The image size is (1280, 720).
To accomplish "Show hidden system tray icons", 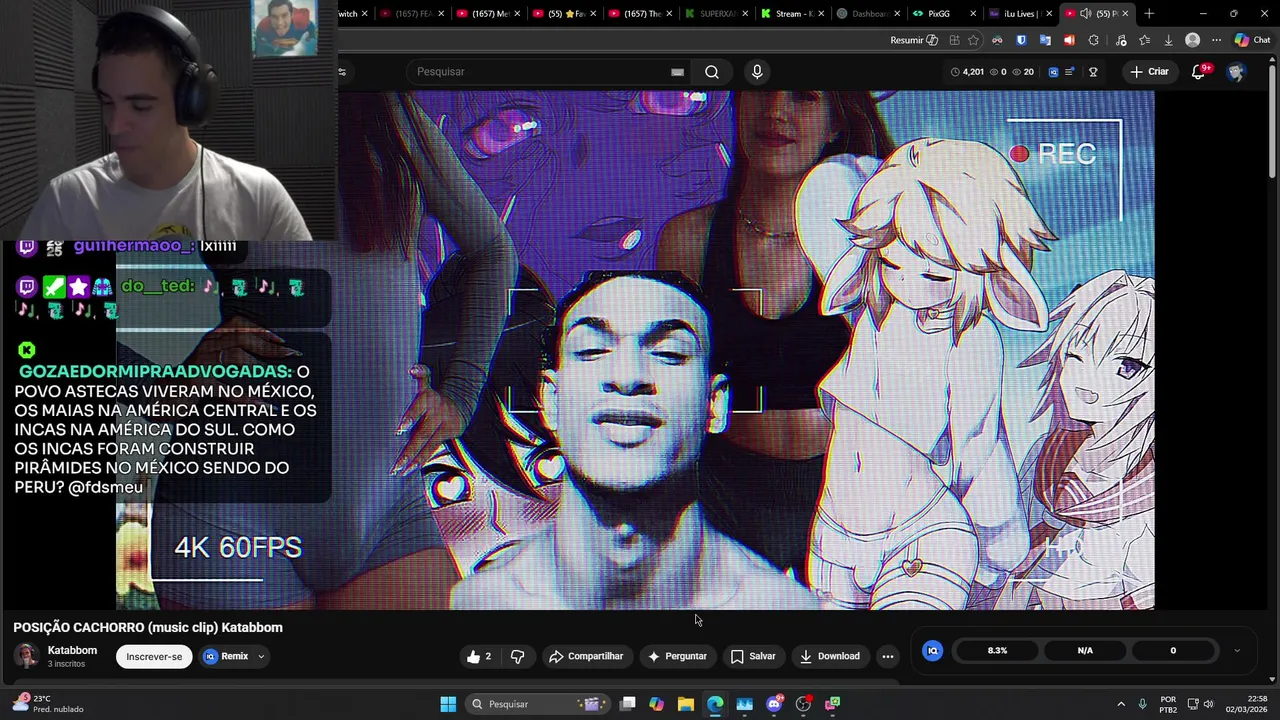I will pos(1121,704).
